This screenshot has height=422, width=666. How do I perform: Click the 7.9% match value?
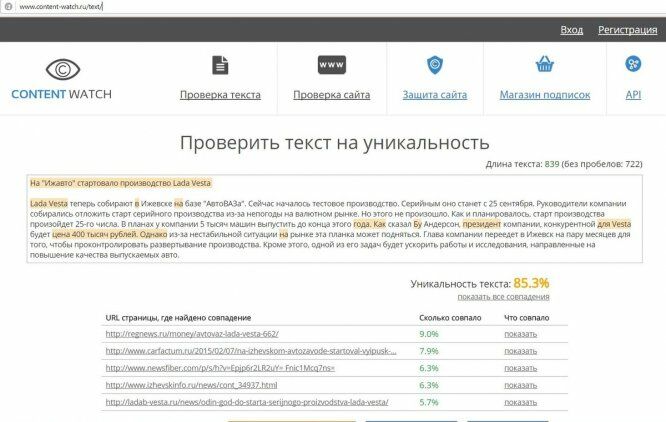click(x=429, y=351)
